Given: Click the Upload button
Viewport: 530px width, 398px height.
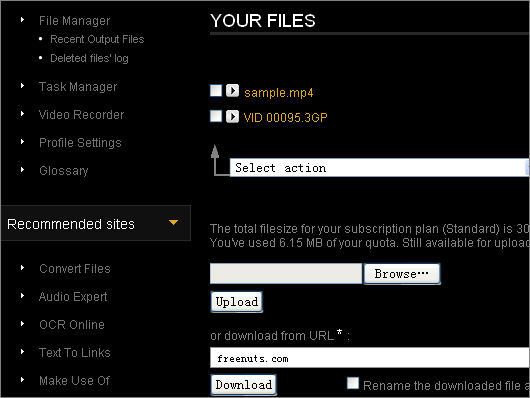Looking at the screenshot, I should click(x=237, y=302).
